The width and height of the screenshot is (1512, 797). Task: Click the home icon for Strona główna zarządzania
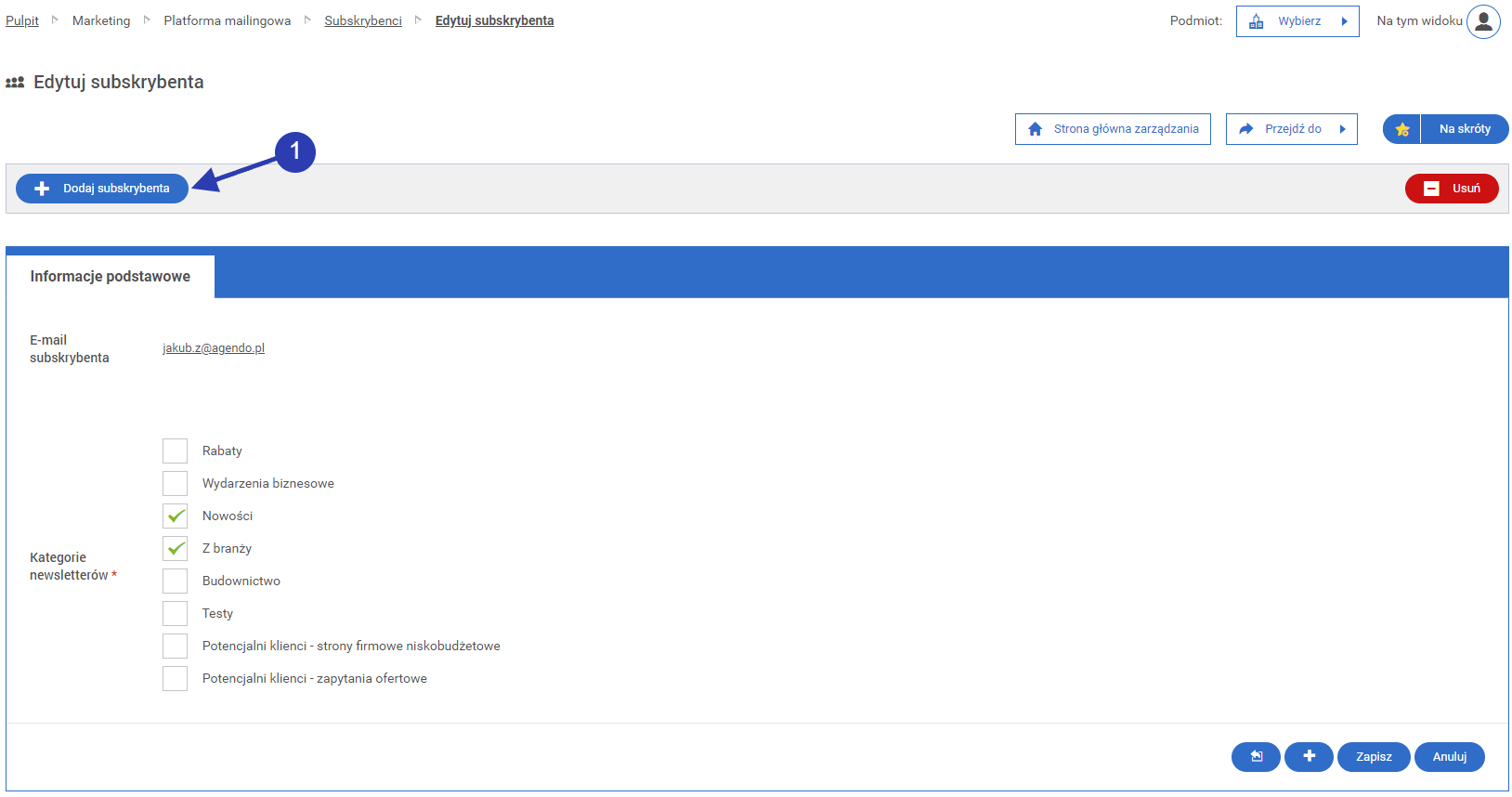click(x=1035, y=129)
